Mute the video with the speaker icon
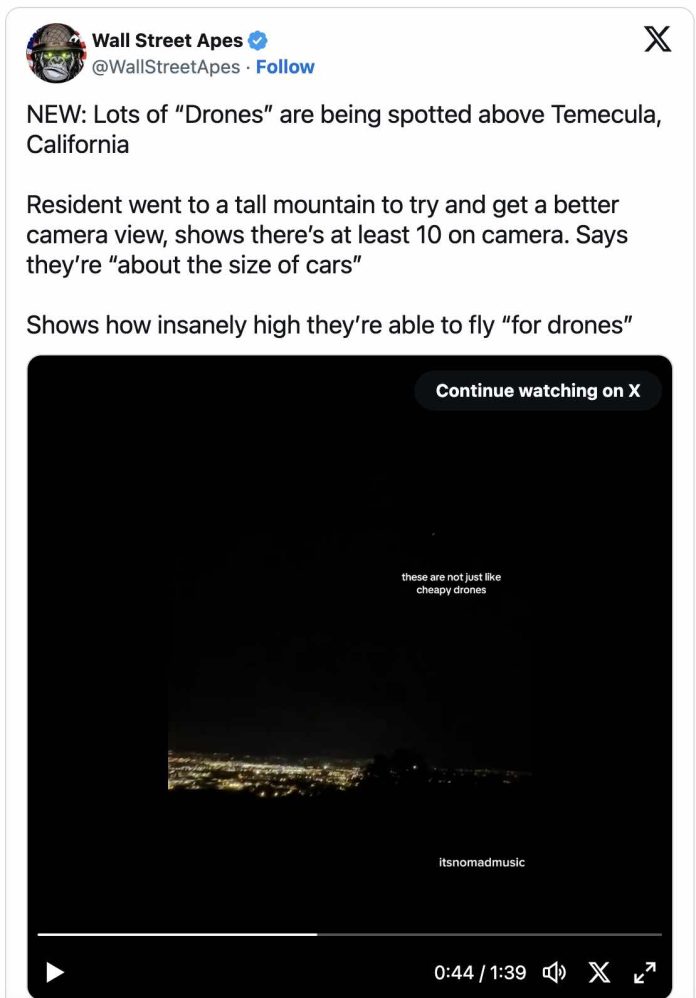This screenshot has width=696, height=998. tap(554, 971)
